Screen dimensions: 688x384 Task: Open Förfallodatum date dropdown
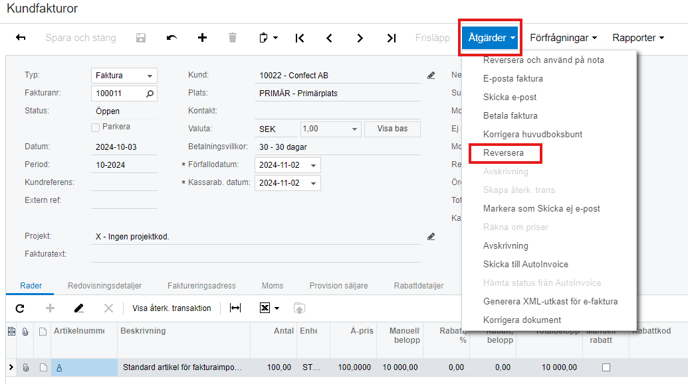313,165
